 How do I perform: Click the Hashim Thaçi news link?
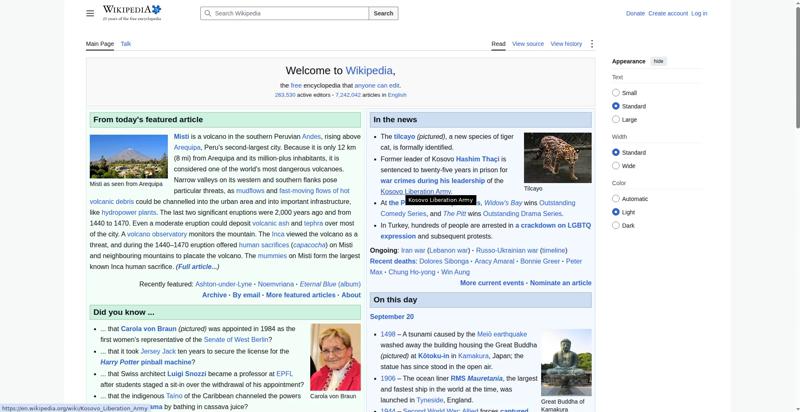coord(477,159)
